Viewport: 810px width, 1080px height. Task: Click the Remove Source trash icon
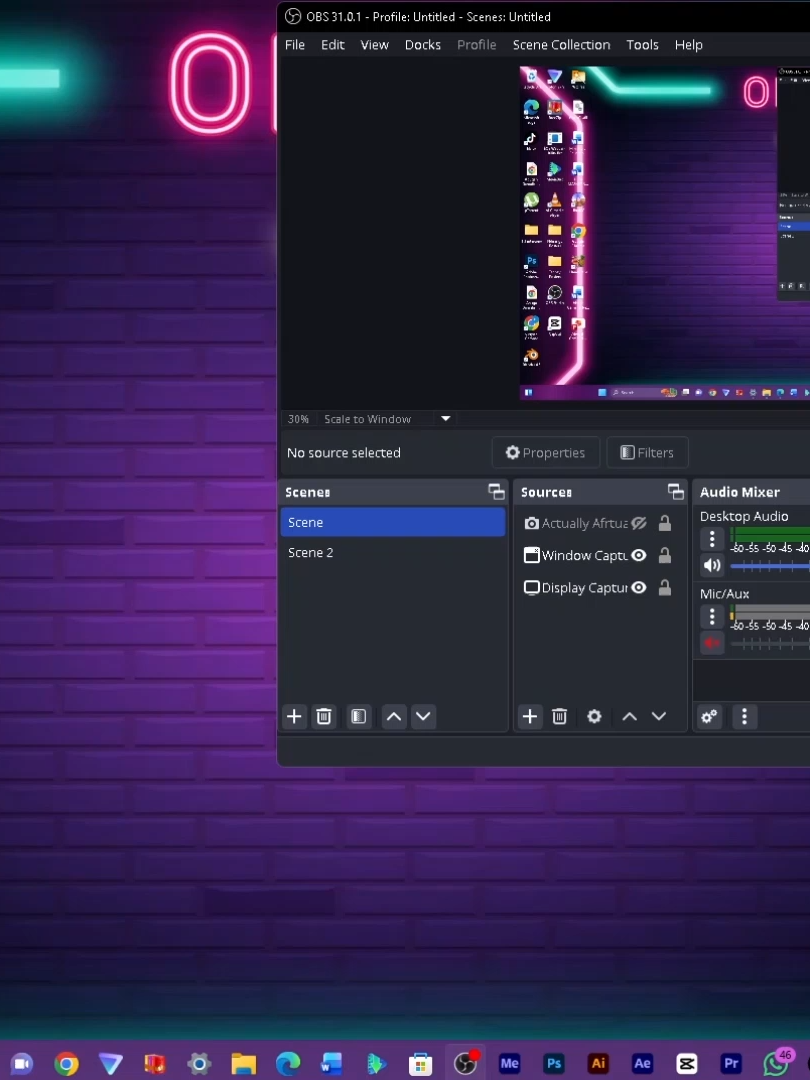click(x=559, y=716)
